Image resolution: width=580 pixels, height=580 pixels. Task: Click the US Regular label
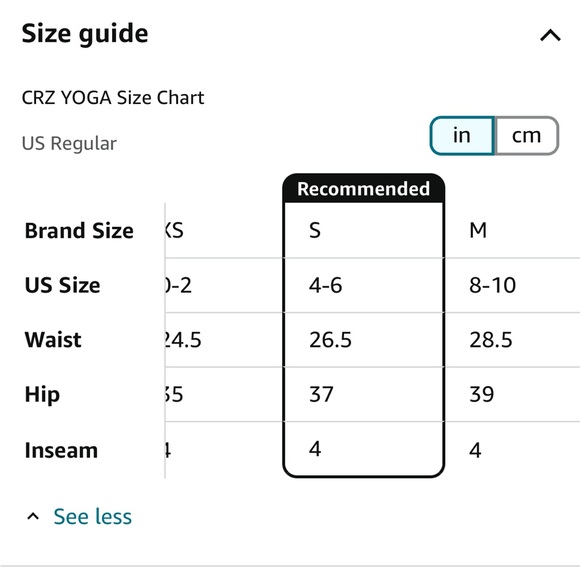click(x=69, y=144)
